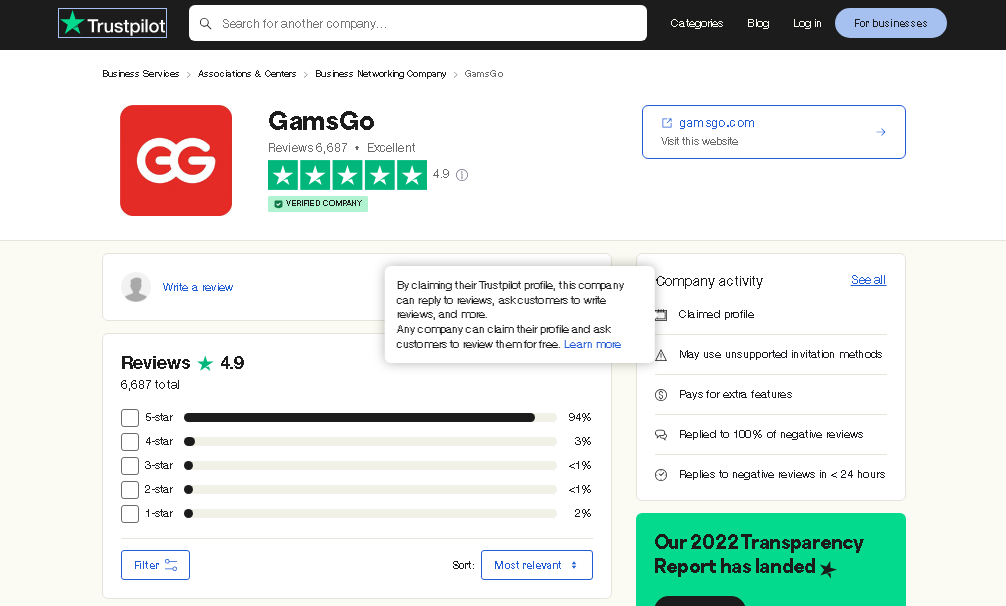Click the clock check icon beside Replies in < 24 hours
The width and height of the screenshot is (1006, 606).
661,475
